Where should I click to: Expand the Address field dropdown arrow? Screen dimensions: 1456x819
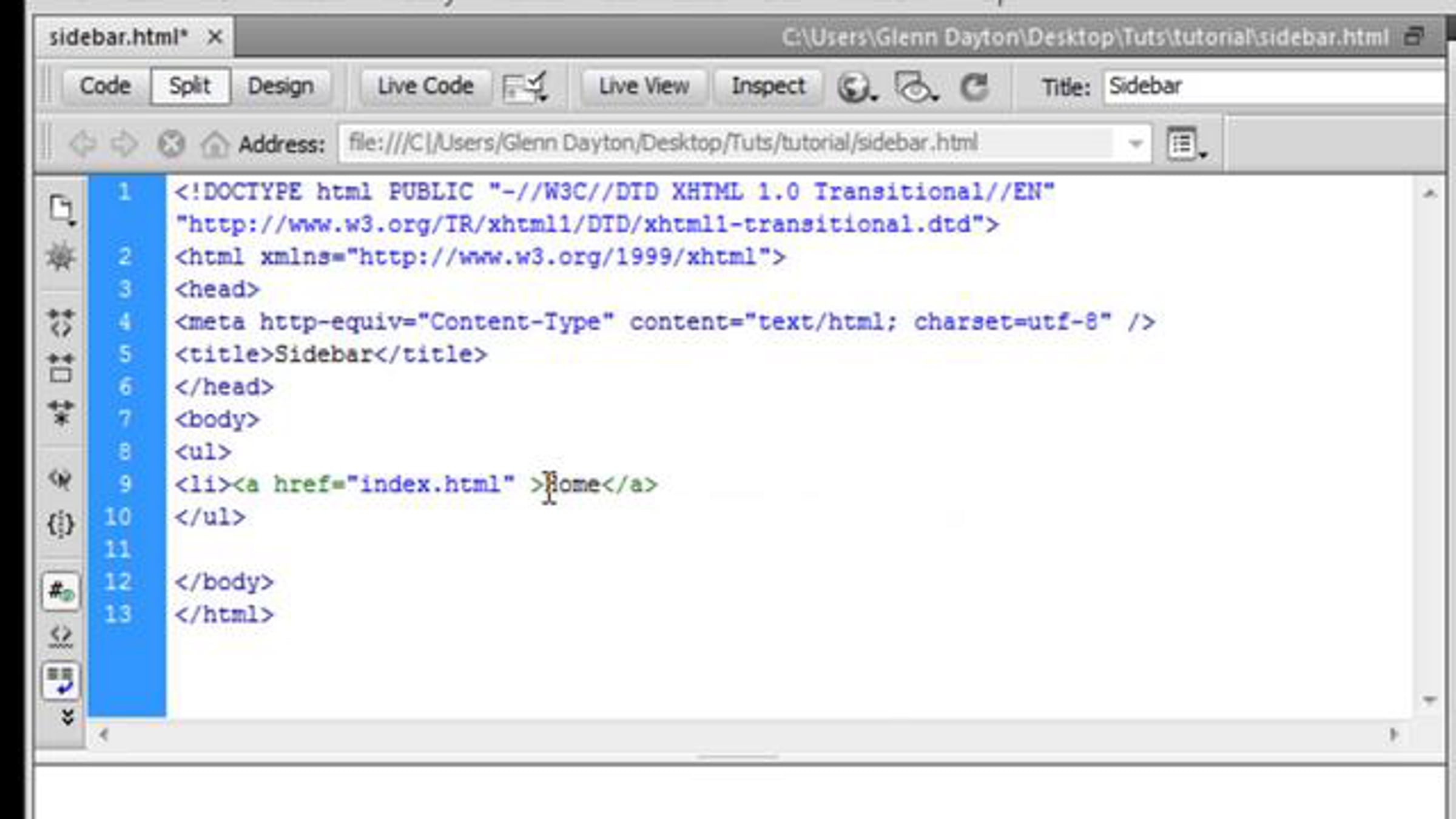tap(1135, 144)
